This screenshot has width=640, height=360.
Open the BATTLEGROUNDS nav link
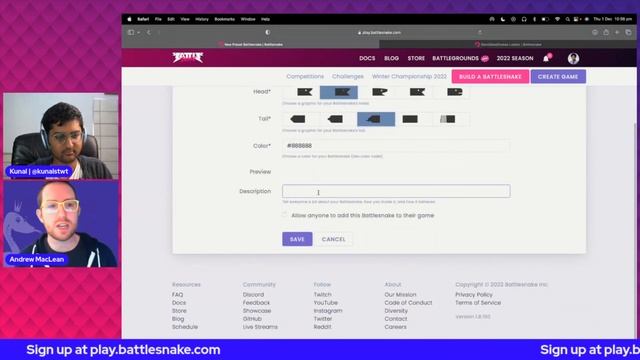tap(456, 58)
